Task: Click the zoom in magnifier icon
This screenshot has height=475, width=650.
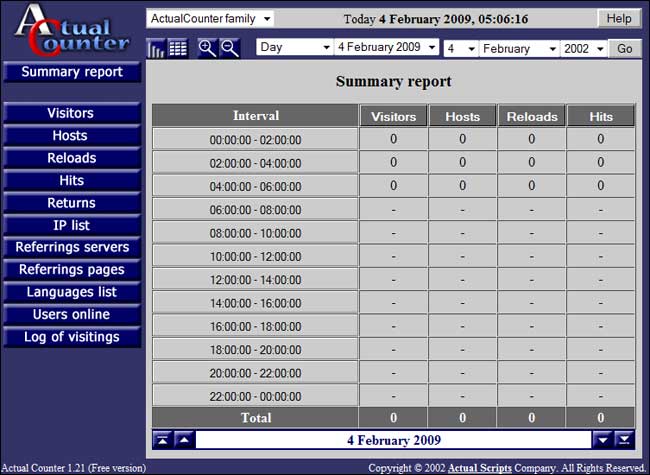Action: coord(207,48)
